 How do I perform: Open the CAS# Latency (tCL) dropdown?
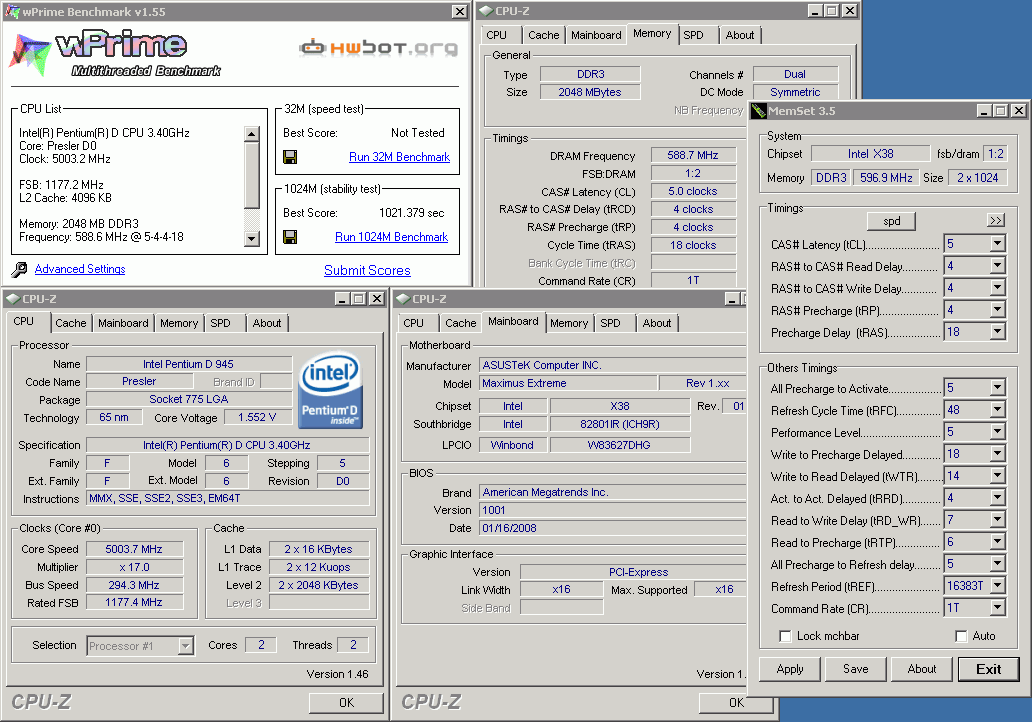pos(998,244)
